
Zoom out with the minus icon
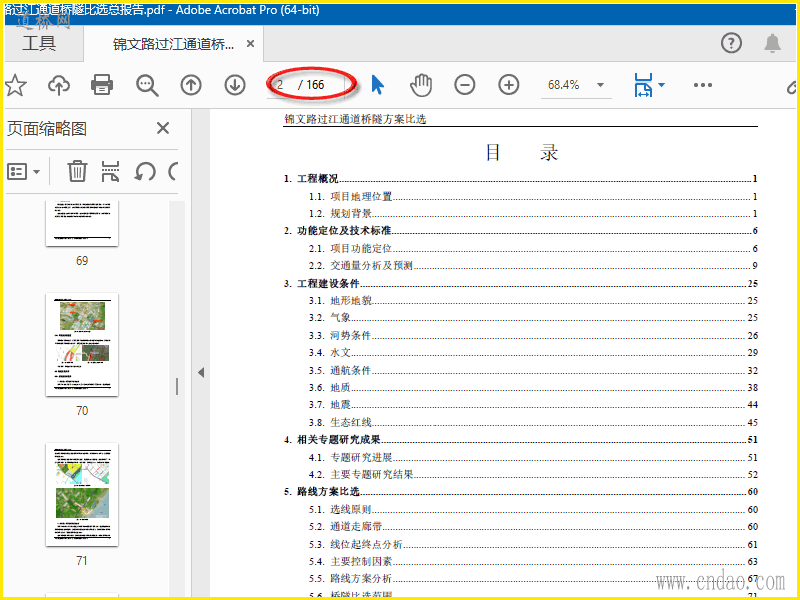pyautogui.click(x=465, y=85)
